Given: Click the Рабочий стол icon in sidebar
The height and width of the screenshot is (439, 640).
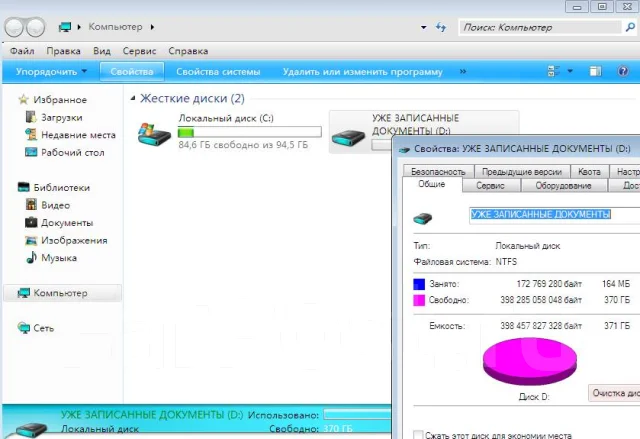Looking at the screenshot, I should 31,152.
